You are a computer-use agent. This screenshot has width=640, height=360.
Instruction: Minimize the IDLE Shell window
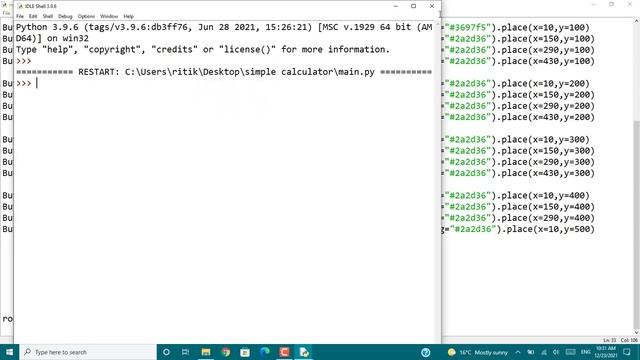click(396, 6)
